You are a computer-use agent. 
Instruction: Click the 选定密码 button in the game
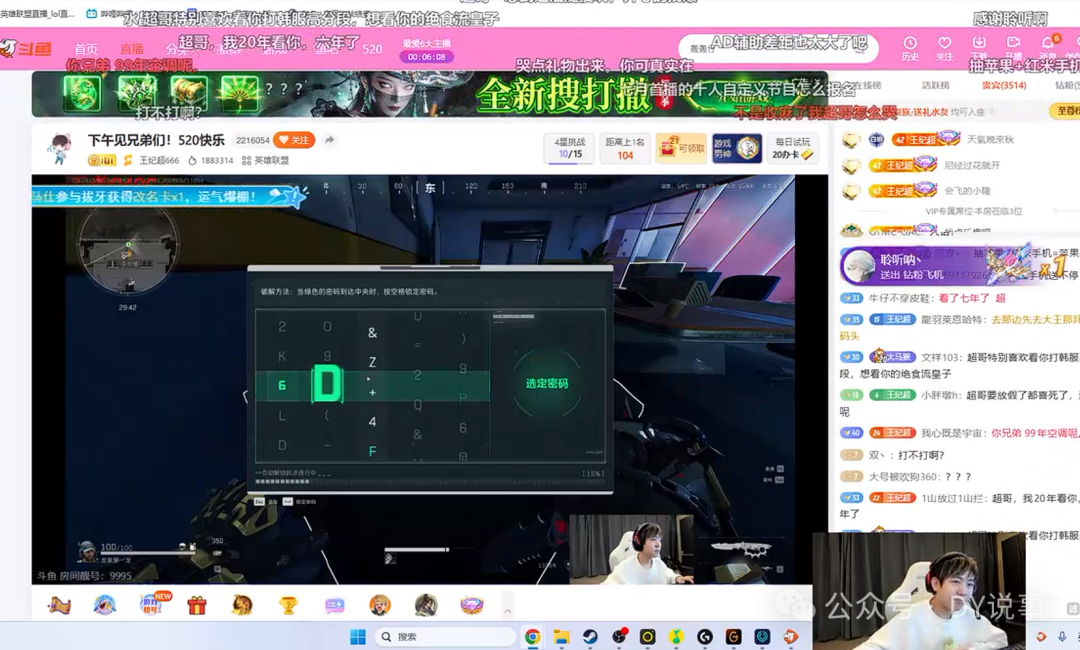[547, 384]
